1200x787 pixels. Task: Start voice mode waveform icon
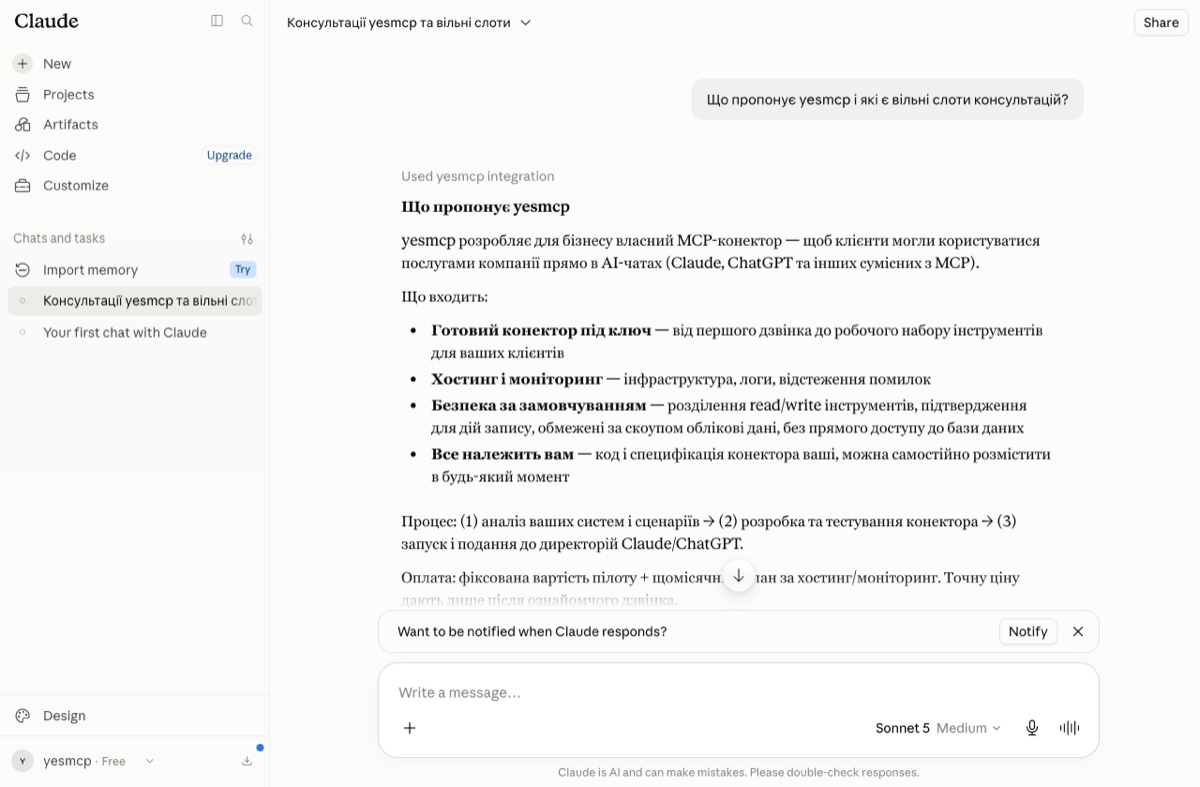point(1069,728)
